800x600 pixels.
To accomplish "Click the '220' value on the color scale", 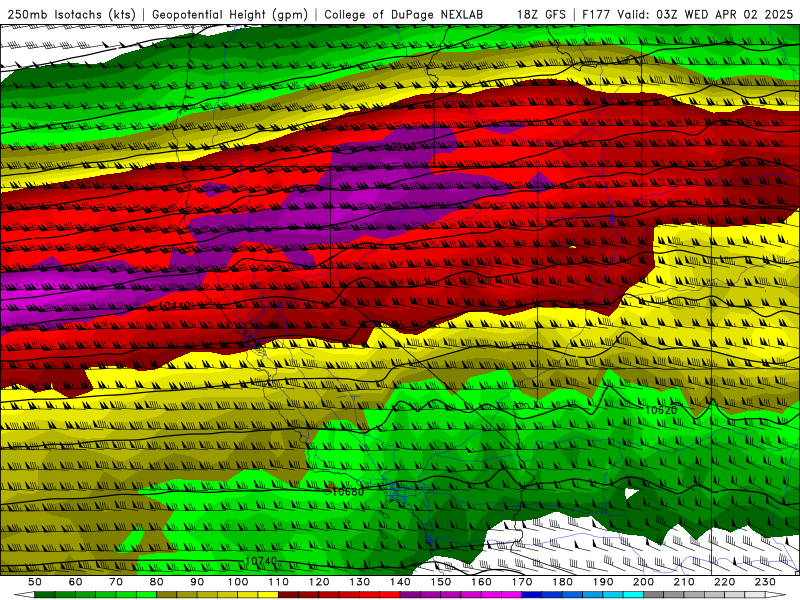I will pyautogui.click(x=724, y=582).
